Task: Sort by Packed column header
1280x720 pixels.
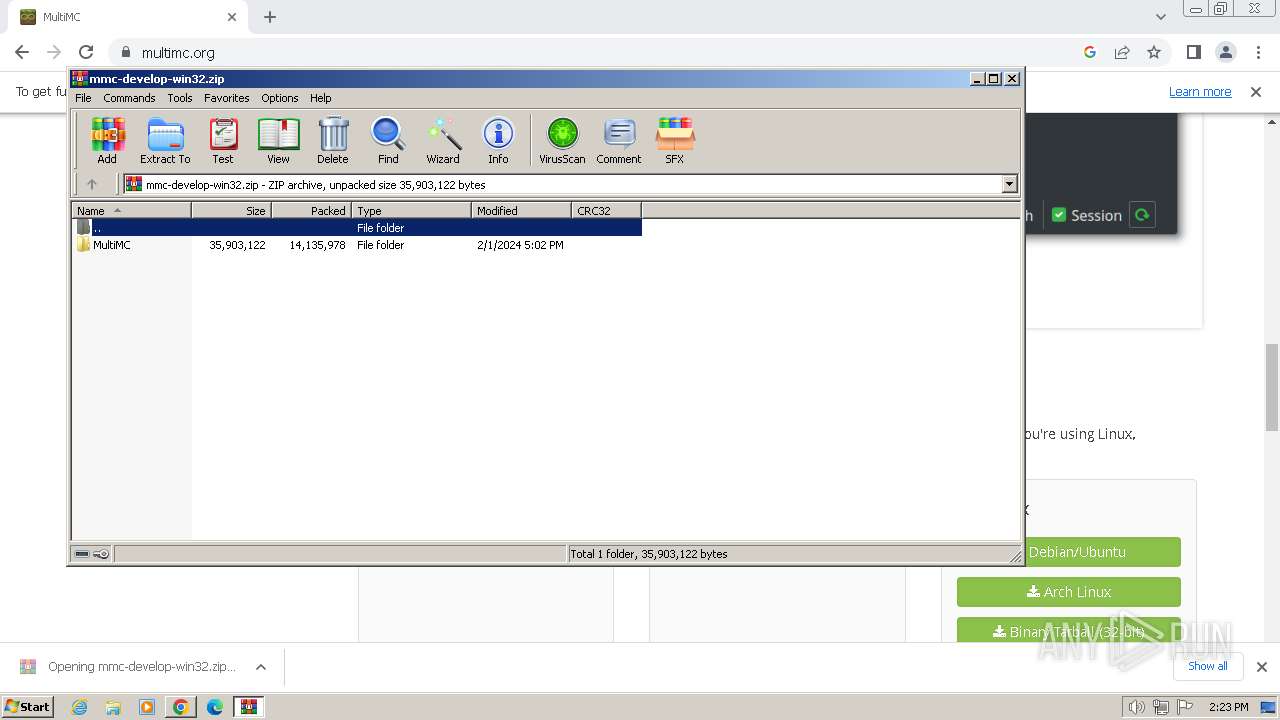Action: pos(311,210)
